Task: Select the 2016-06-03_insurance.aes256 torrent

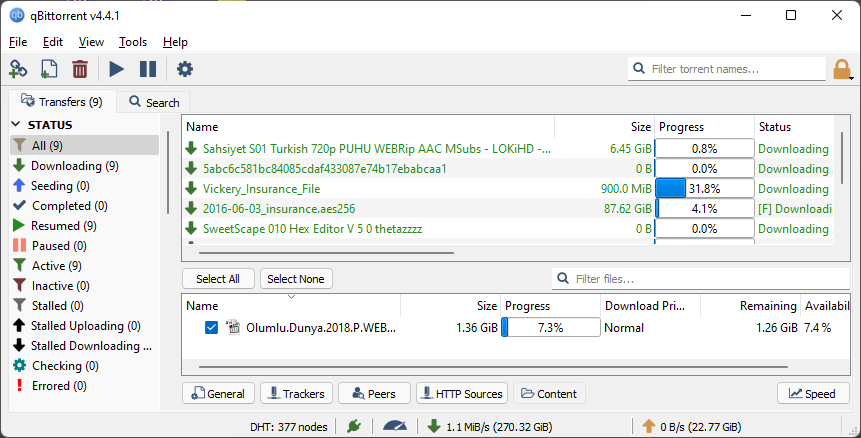Action: coord(507,209)
